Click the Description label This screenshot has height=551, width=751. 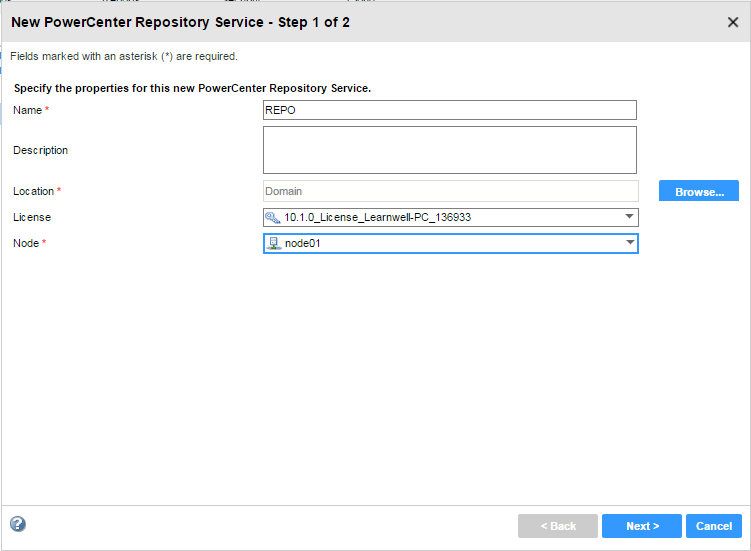coord(41,151)
